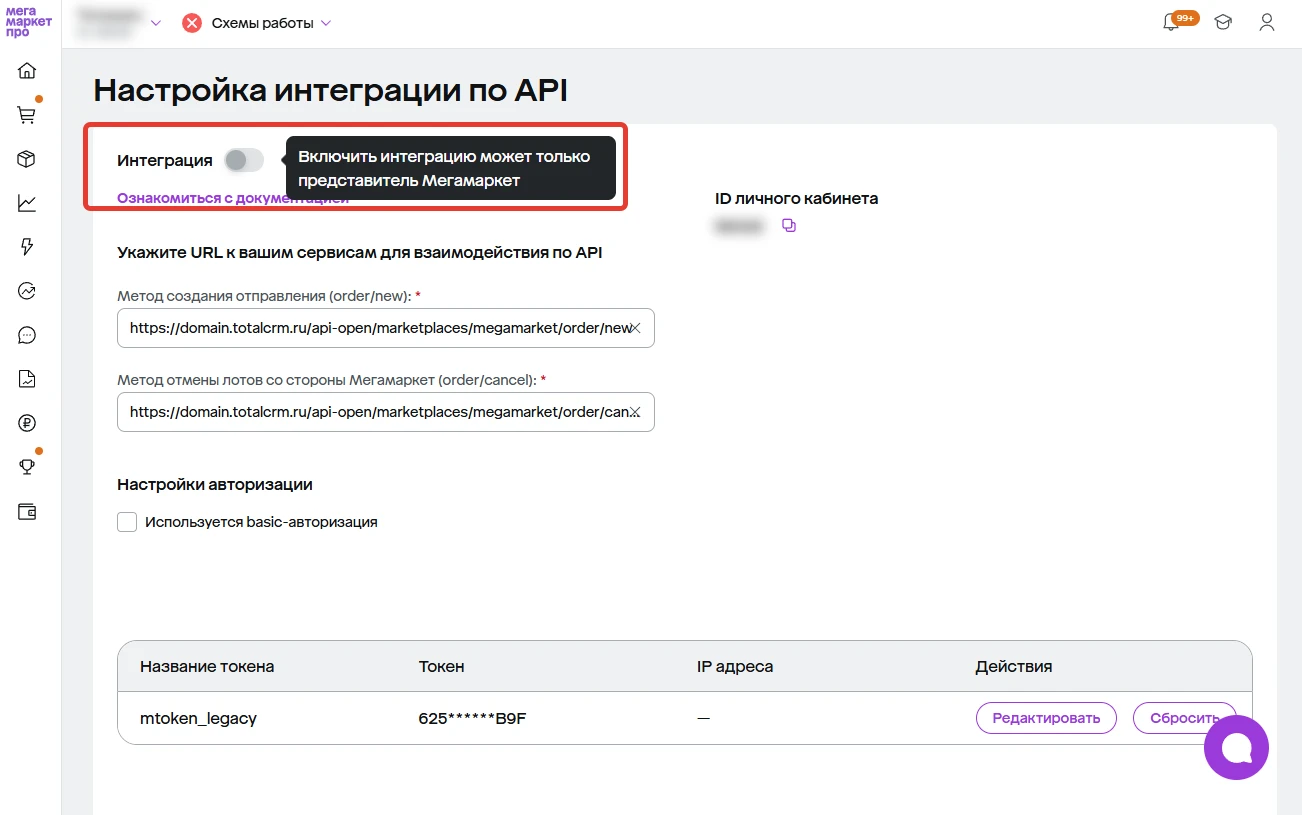This screenshot has height=815, width=1302.
Task: Open the chat bubble messages sidebar icon
Action: click(27, 335)
